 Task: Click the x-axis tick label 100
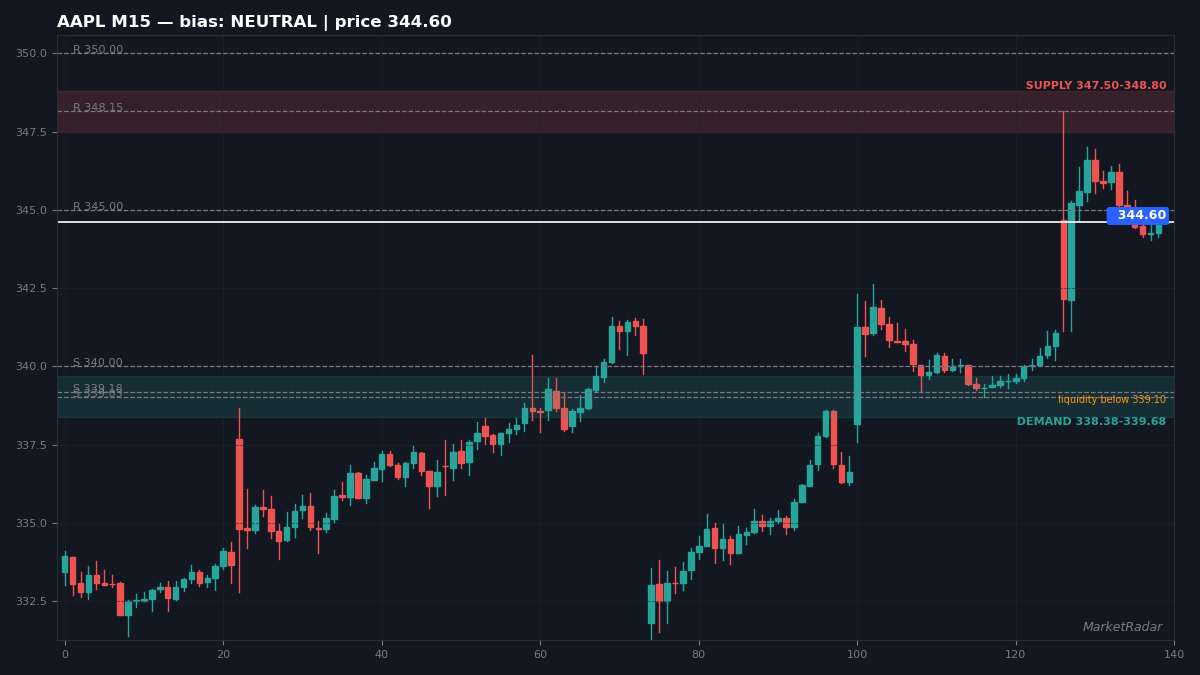[857, 655]
